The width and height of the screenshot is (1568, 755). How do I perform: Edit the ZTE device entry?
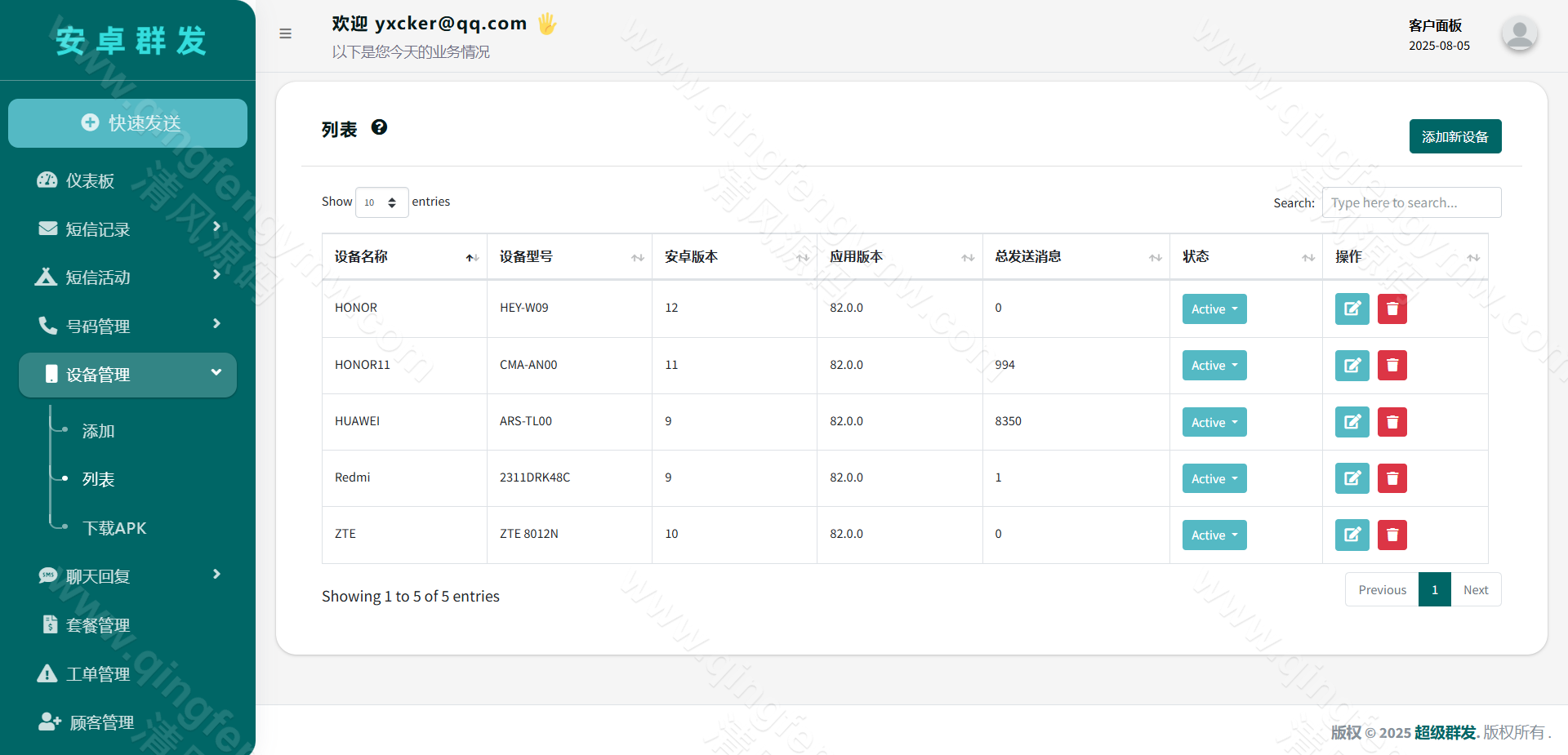(1352, 535)
